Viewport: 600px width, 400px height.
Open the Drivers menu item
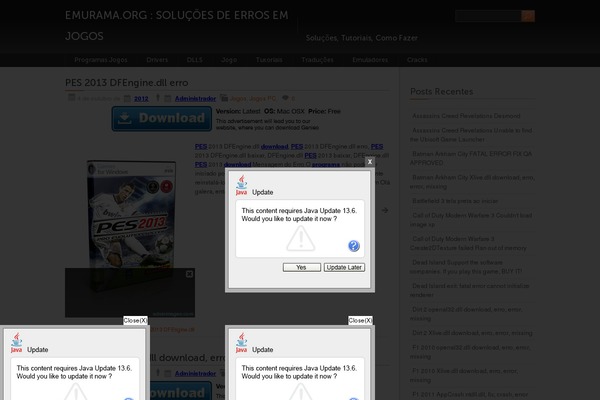point(157,60)
